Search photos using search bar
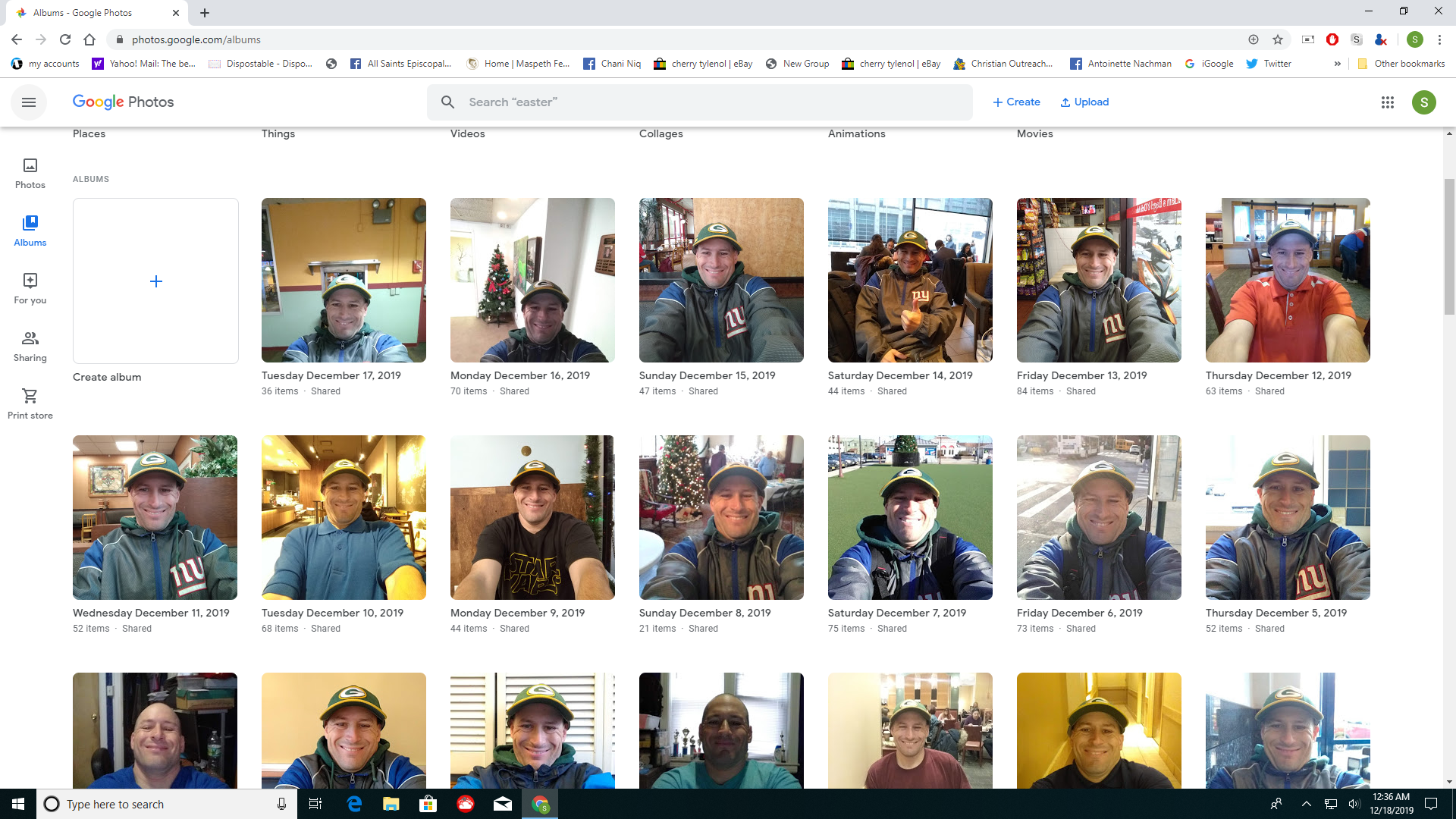This screenshot has width=1456, height=819. coord(700,101)
